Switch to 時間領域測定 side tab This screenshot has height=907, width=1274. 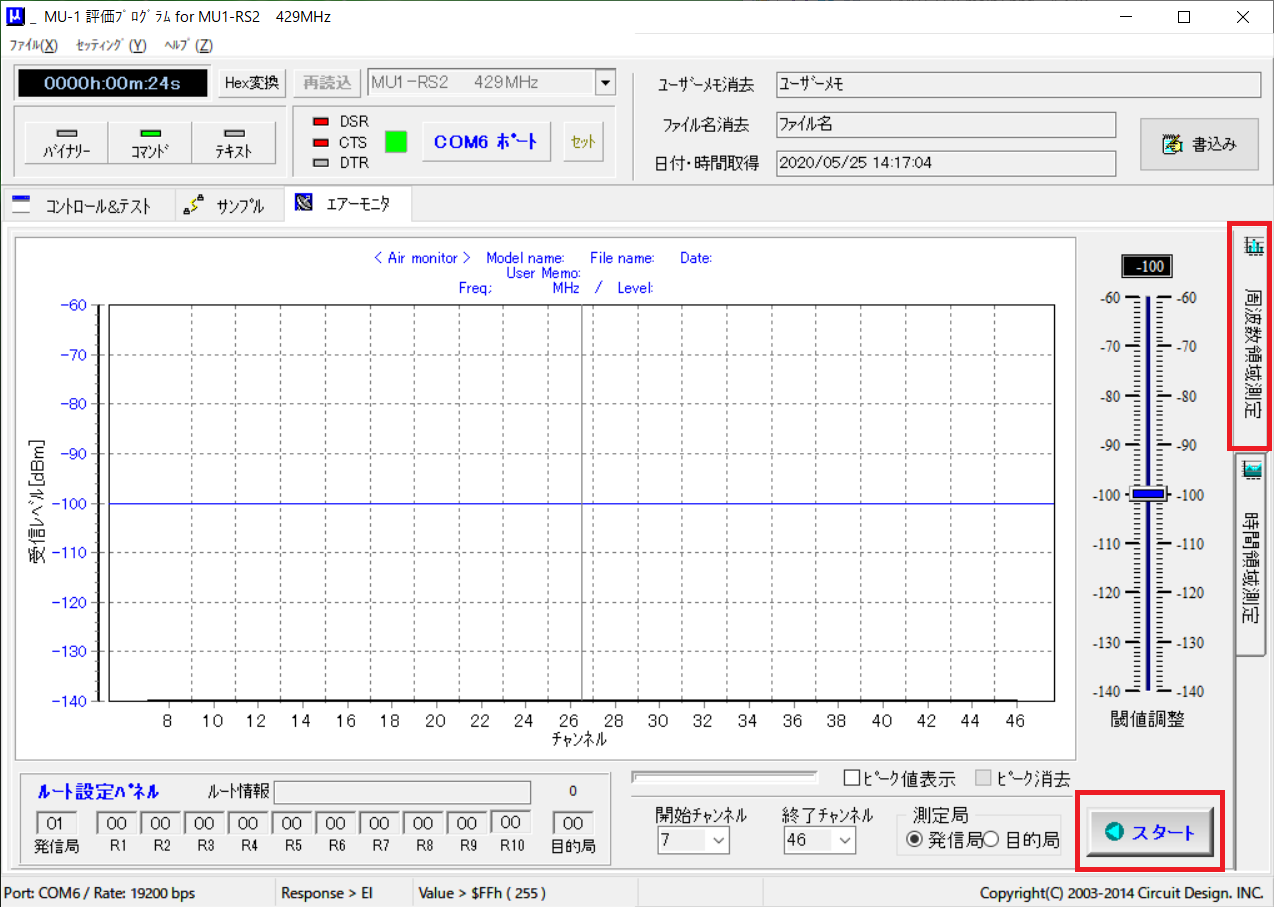click(x=1251, y=555)
